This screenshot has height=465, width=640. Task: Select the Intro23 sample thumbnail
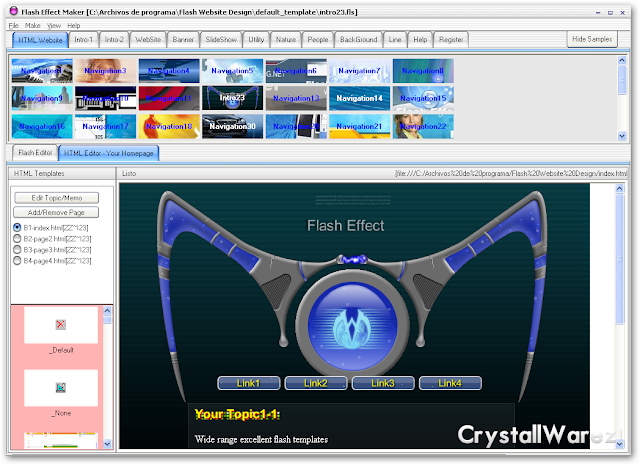tap(233, 98)
